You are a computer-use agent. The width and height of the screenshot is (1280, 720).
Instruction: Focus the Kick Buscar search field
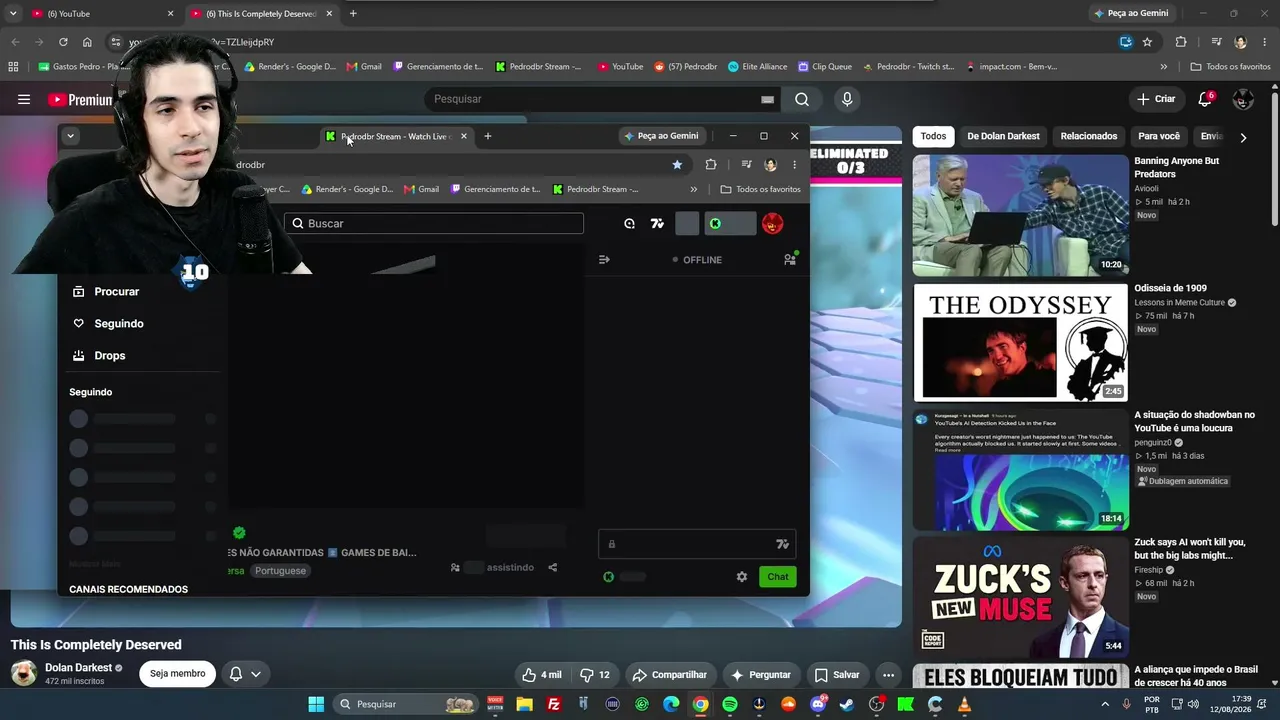[434, 223]
